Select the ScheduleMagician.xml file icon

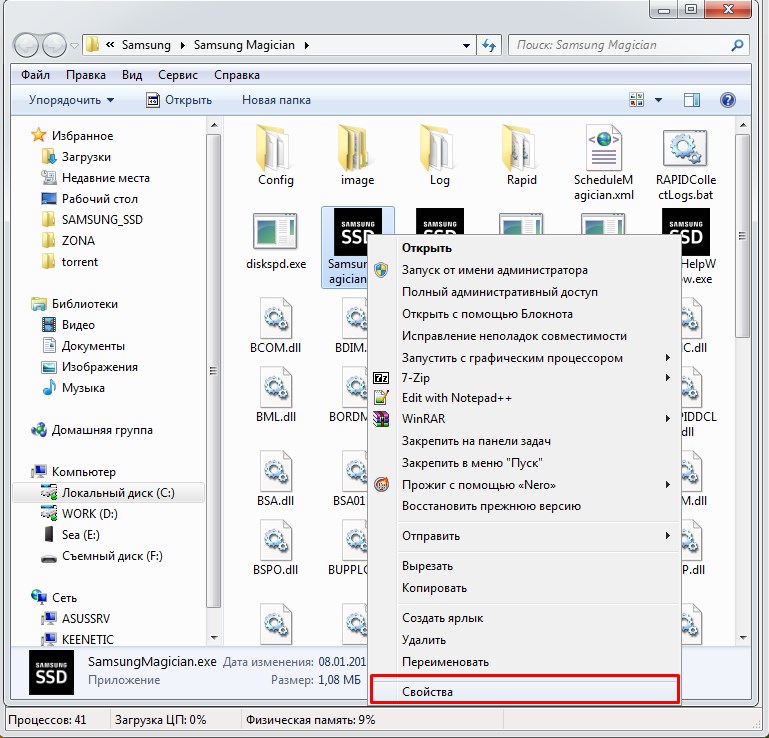click(604, 147)
